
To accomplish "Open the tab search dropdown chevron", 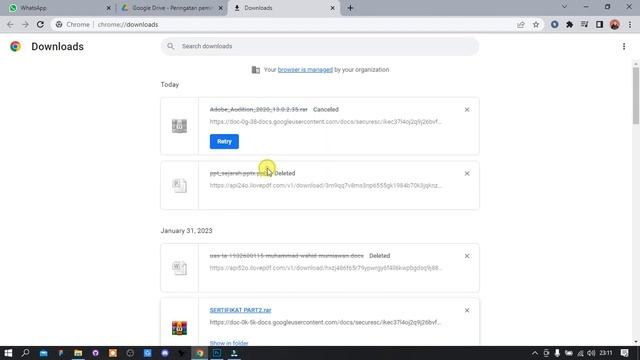I will tap(564, 7).
